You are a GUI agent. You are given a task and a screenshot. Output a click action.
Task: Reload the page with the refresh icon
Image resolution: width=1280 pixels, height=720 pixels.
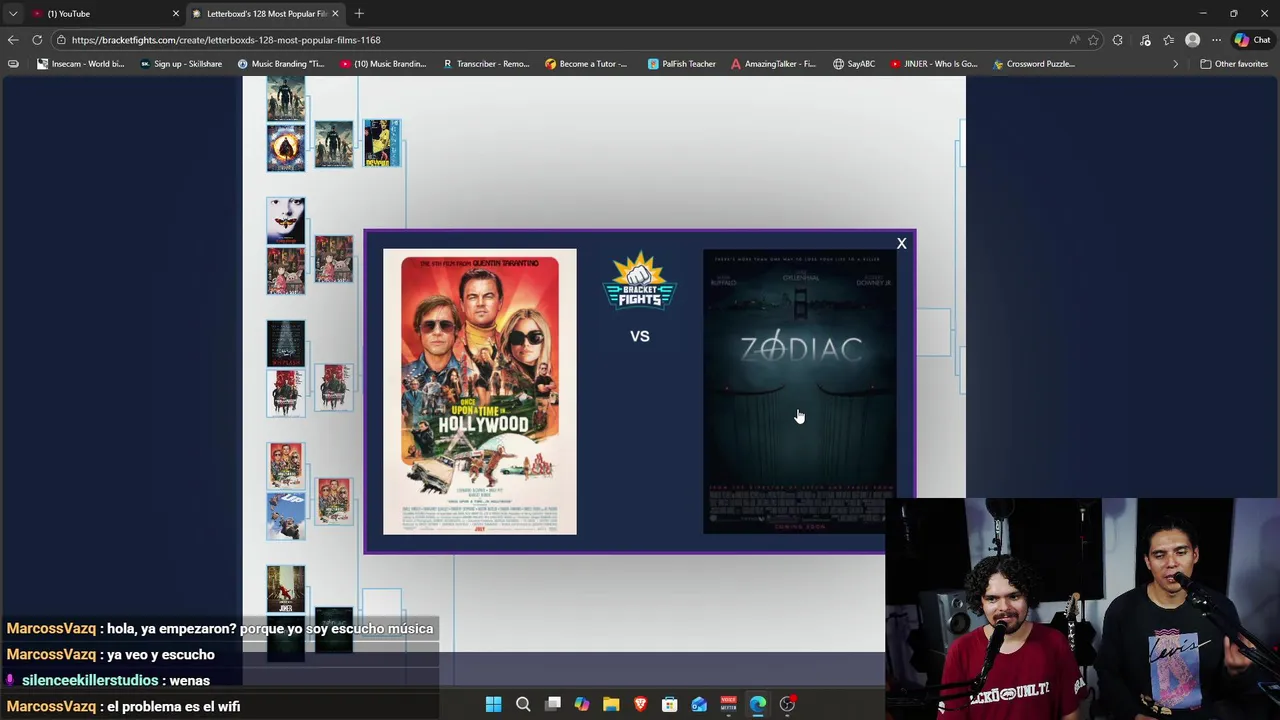(37, 40)
